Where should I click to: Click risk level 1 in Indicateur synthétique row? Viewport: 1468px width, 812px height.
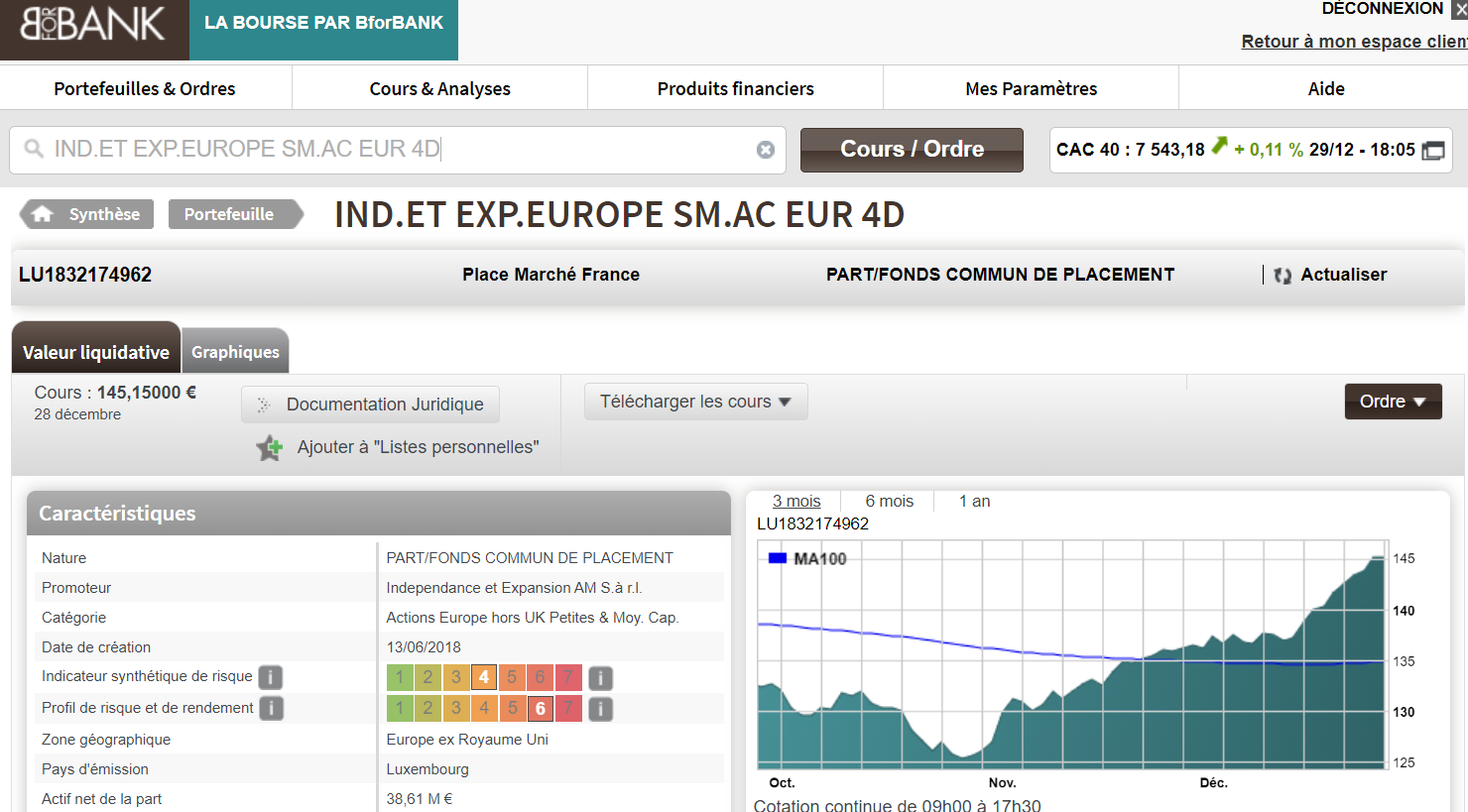pos(400,677)
